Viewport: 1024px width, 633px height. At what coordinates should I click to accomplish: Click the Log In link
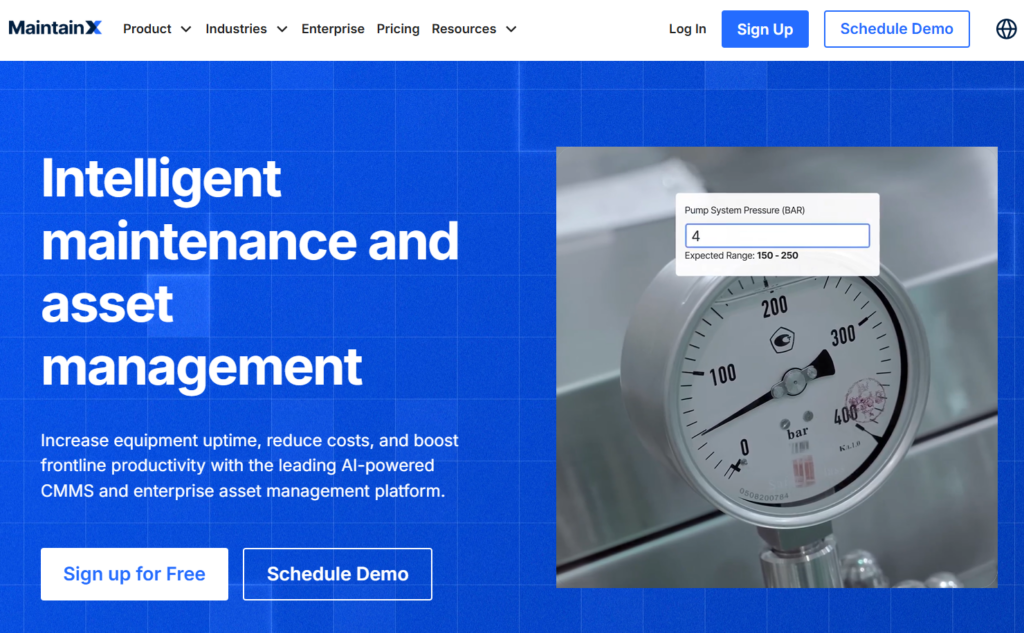tap(687, 29)
